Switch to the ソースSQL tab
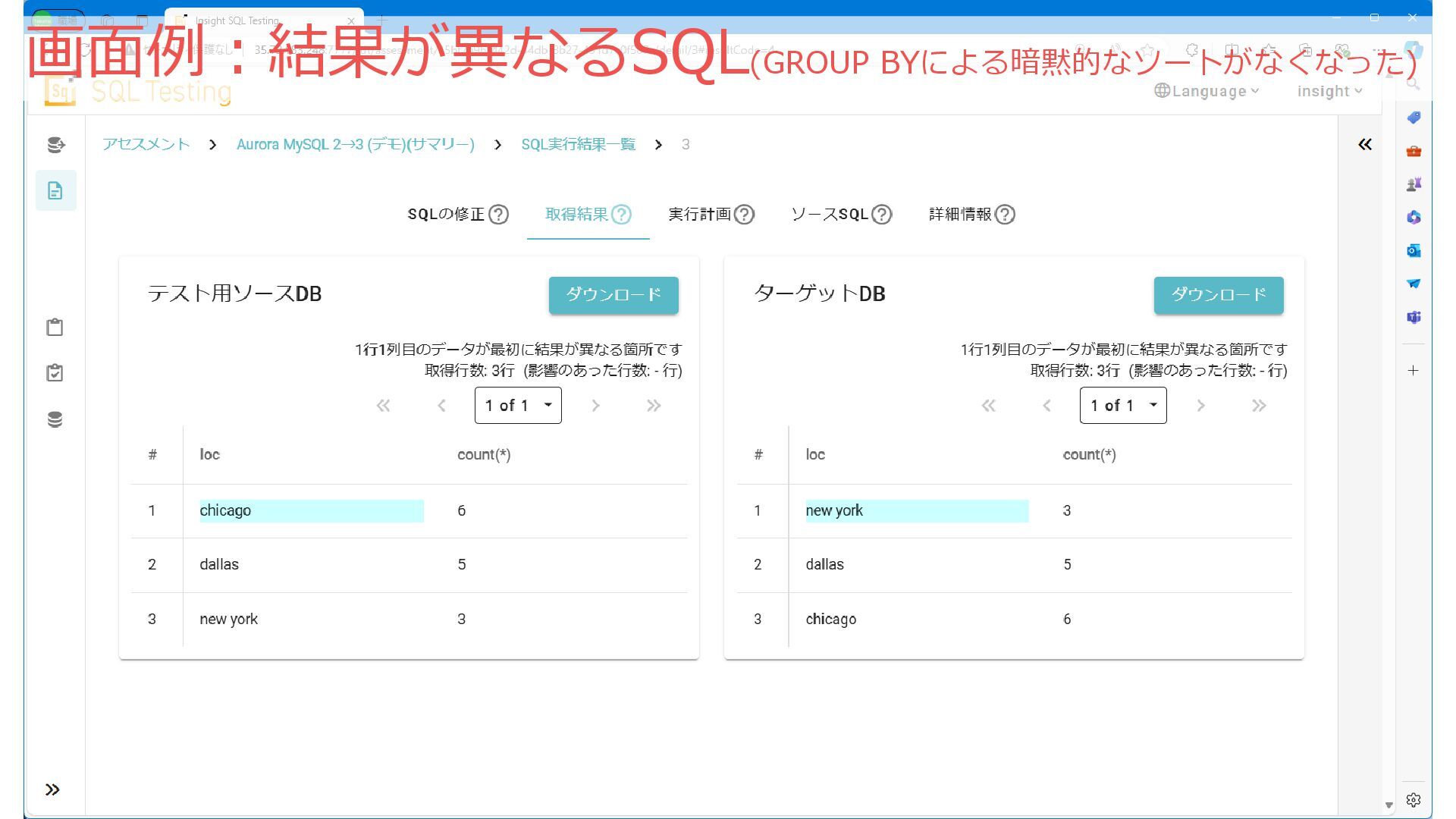The image size is (1456, 819). point(830,215)
